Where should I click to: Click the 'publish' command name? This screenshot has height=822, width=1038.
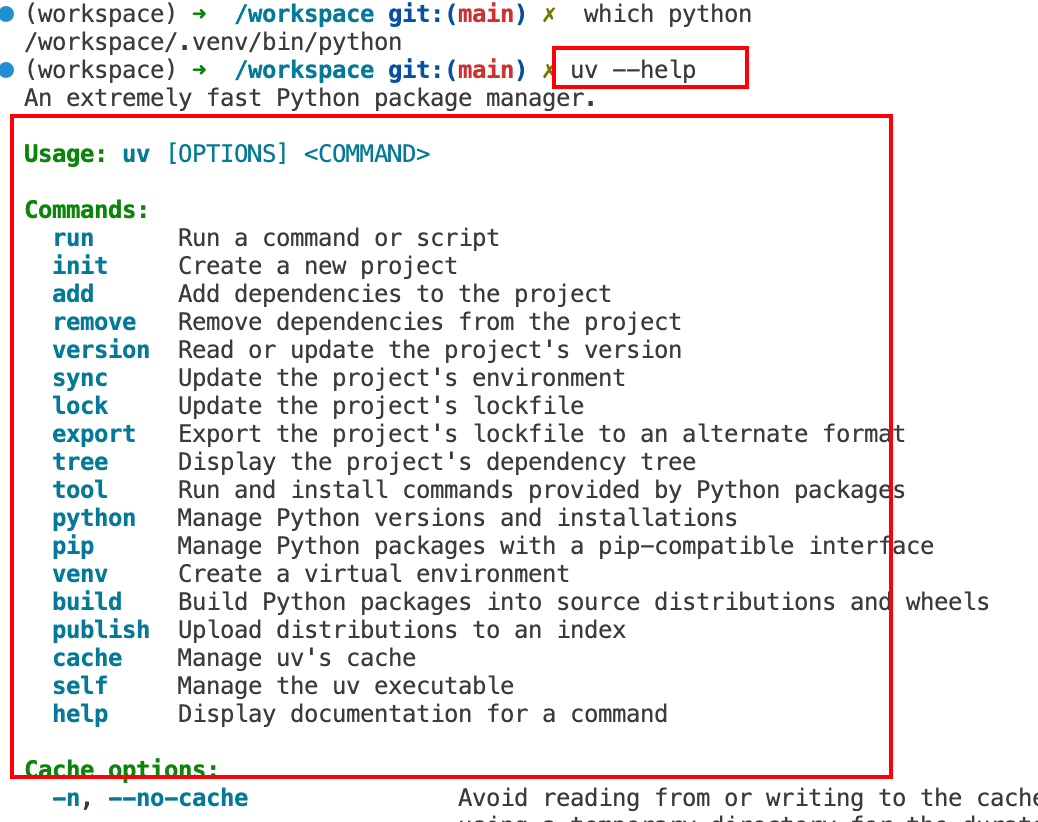tap(101, 630)
